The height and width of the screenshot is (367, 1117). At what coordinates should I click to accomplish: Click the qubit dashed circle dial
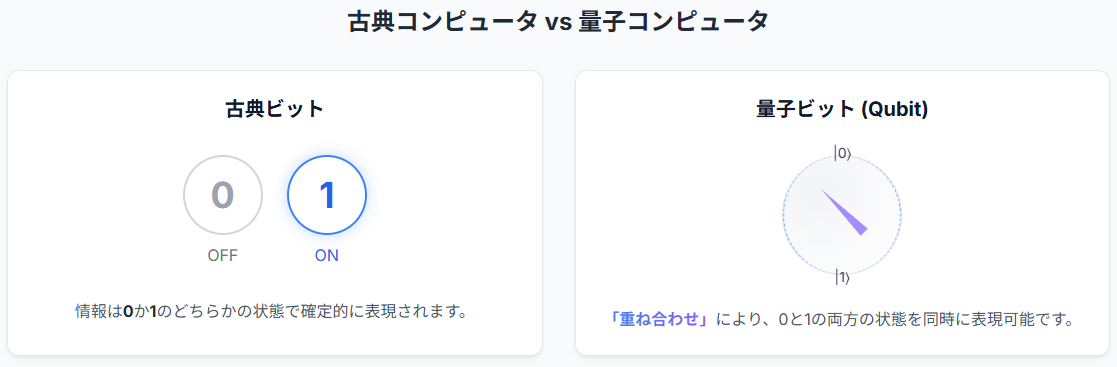(842, 214)
